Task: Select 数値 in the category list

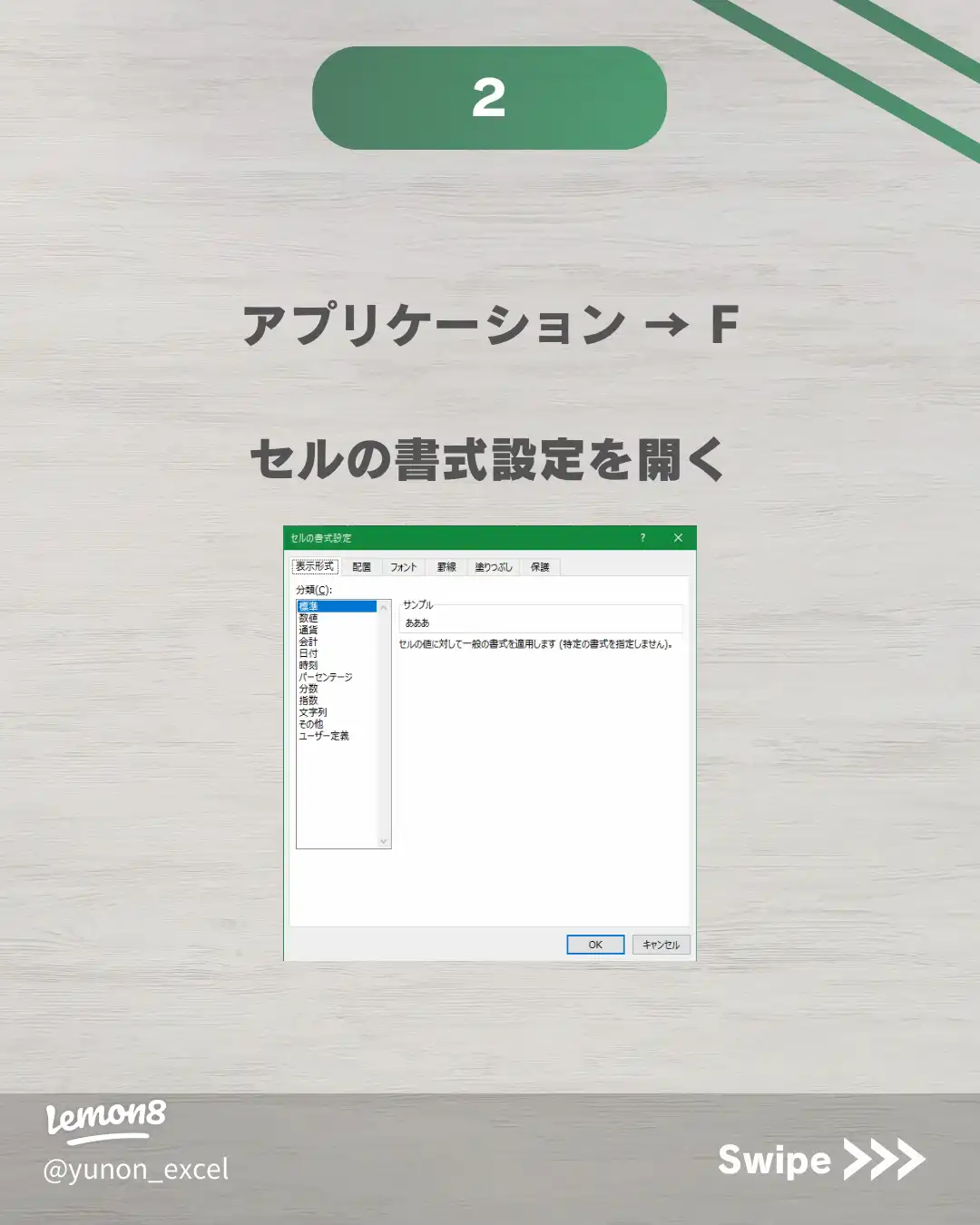Action: point(309,618)
